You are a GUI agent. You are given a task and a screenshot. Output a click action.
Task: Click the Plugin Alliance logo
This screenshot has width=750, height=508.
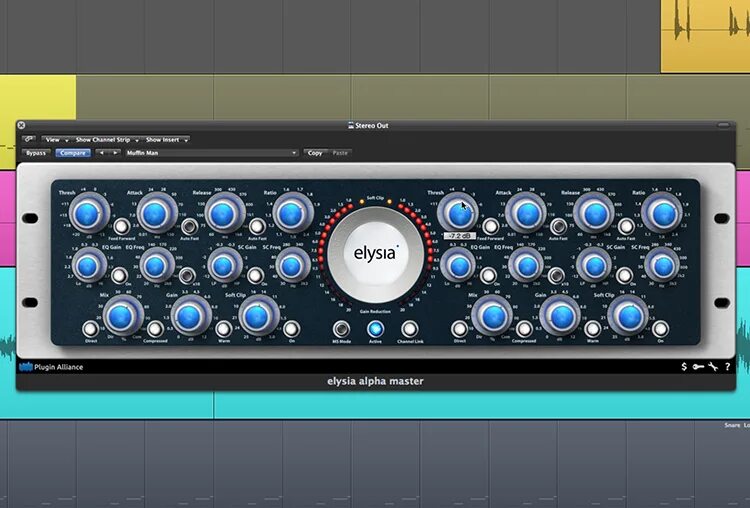point(51,367)
